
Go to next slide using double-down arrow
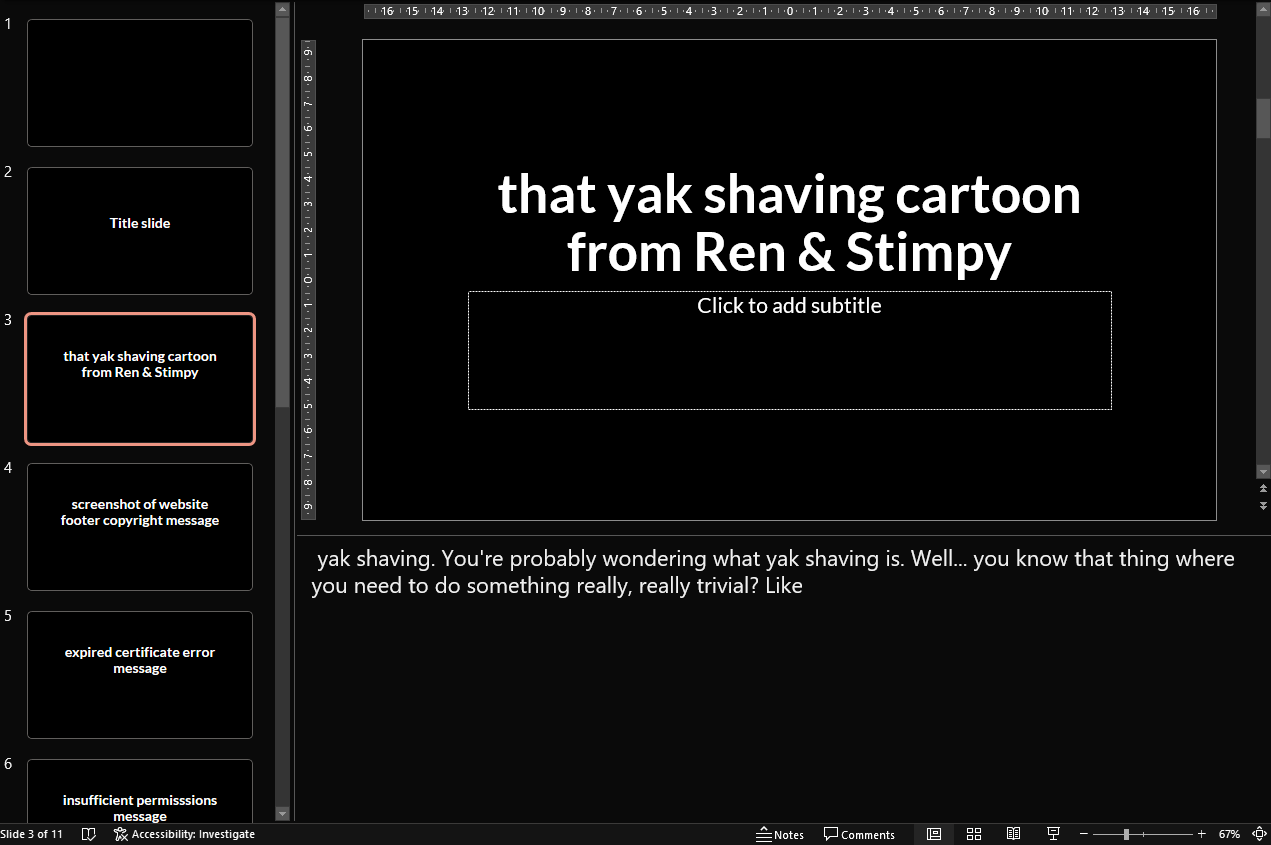pyautogui.click(x=1263, y=505)
